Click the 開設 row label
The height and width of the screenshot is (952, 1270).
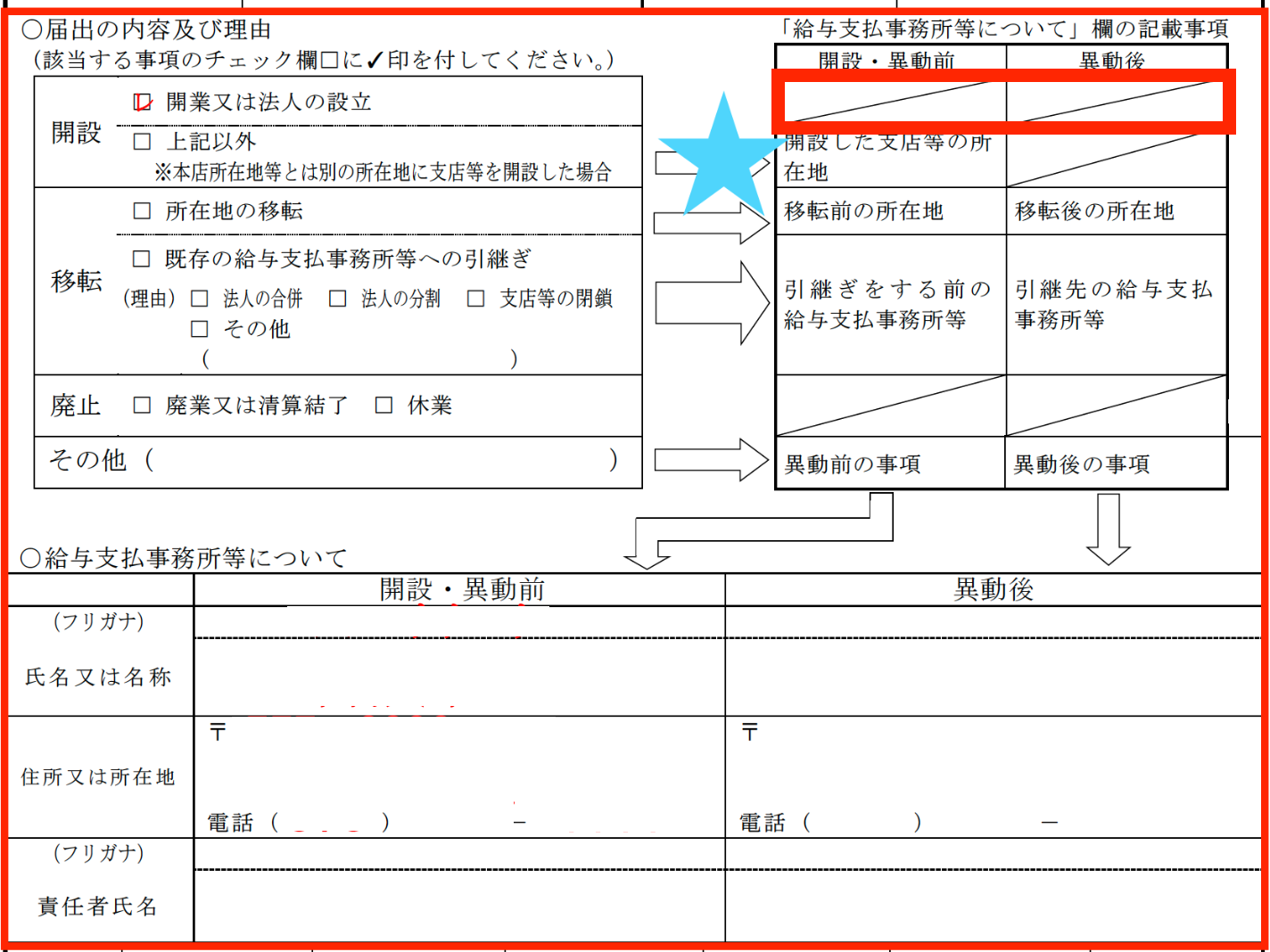coord(76,133)
